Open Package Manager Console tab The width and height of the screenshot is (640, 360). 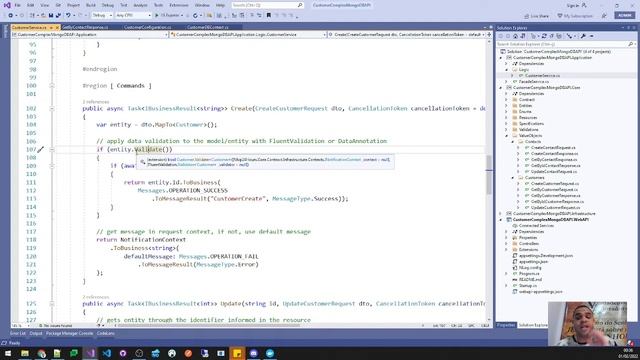[69, 333]
